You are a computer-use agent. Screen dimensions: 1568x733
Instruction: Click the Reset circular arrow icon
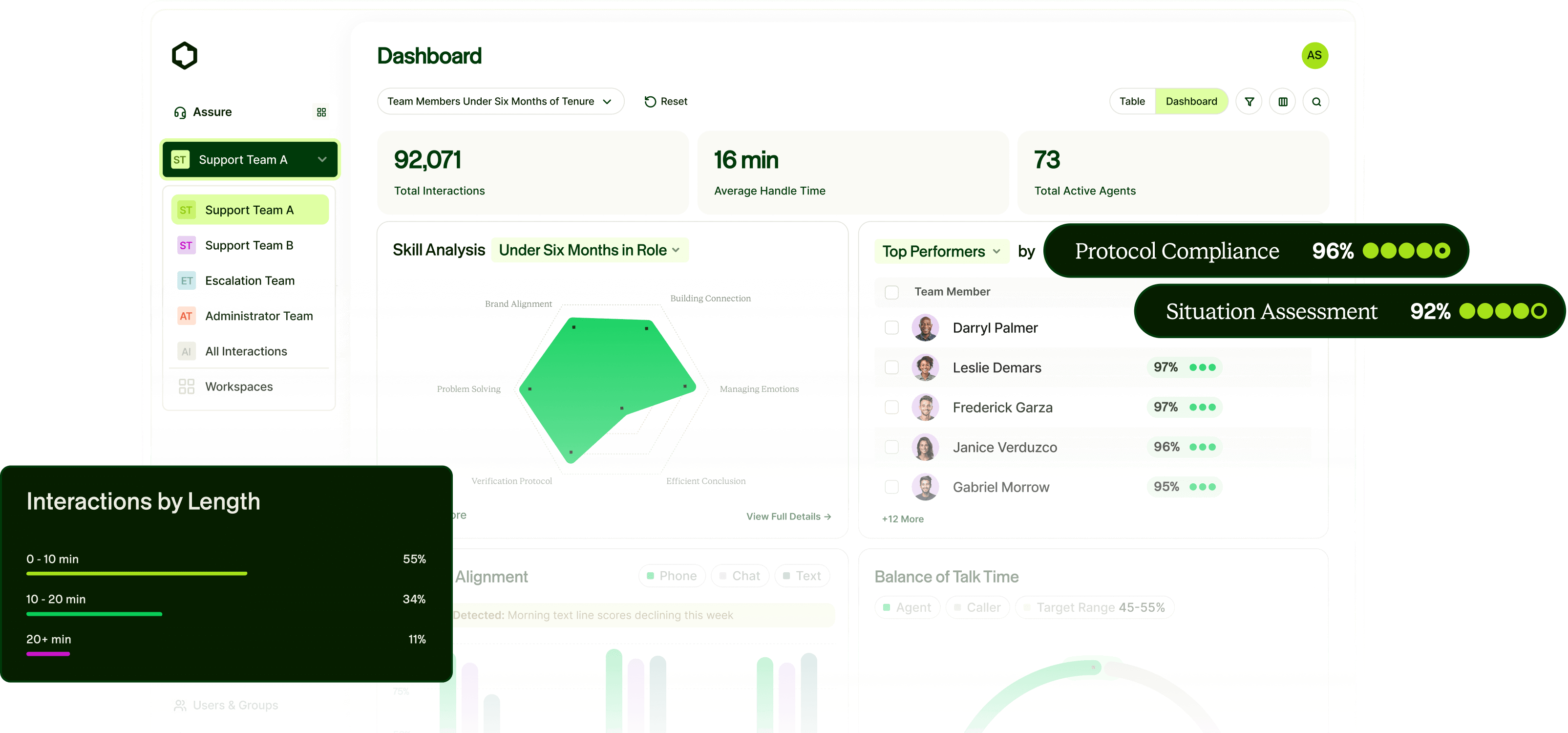650,102
